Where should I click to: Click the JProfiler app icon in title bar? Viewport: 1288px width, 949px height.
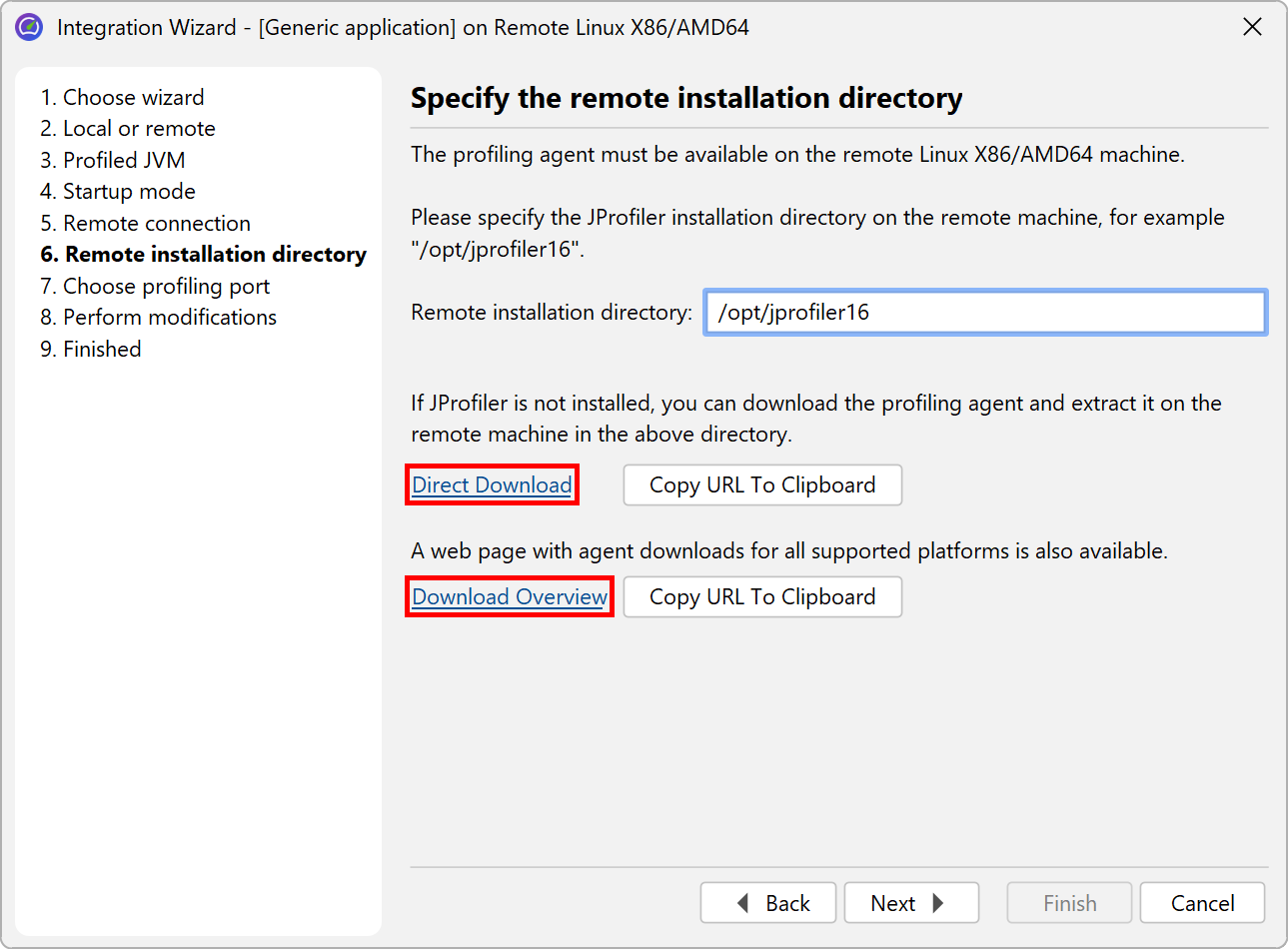coord(29,27)
